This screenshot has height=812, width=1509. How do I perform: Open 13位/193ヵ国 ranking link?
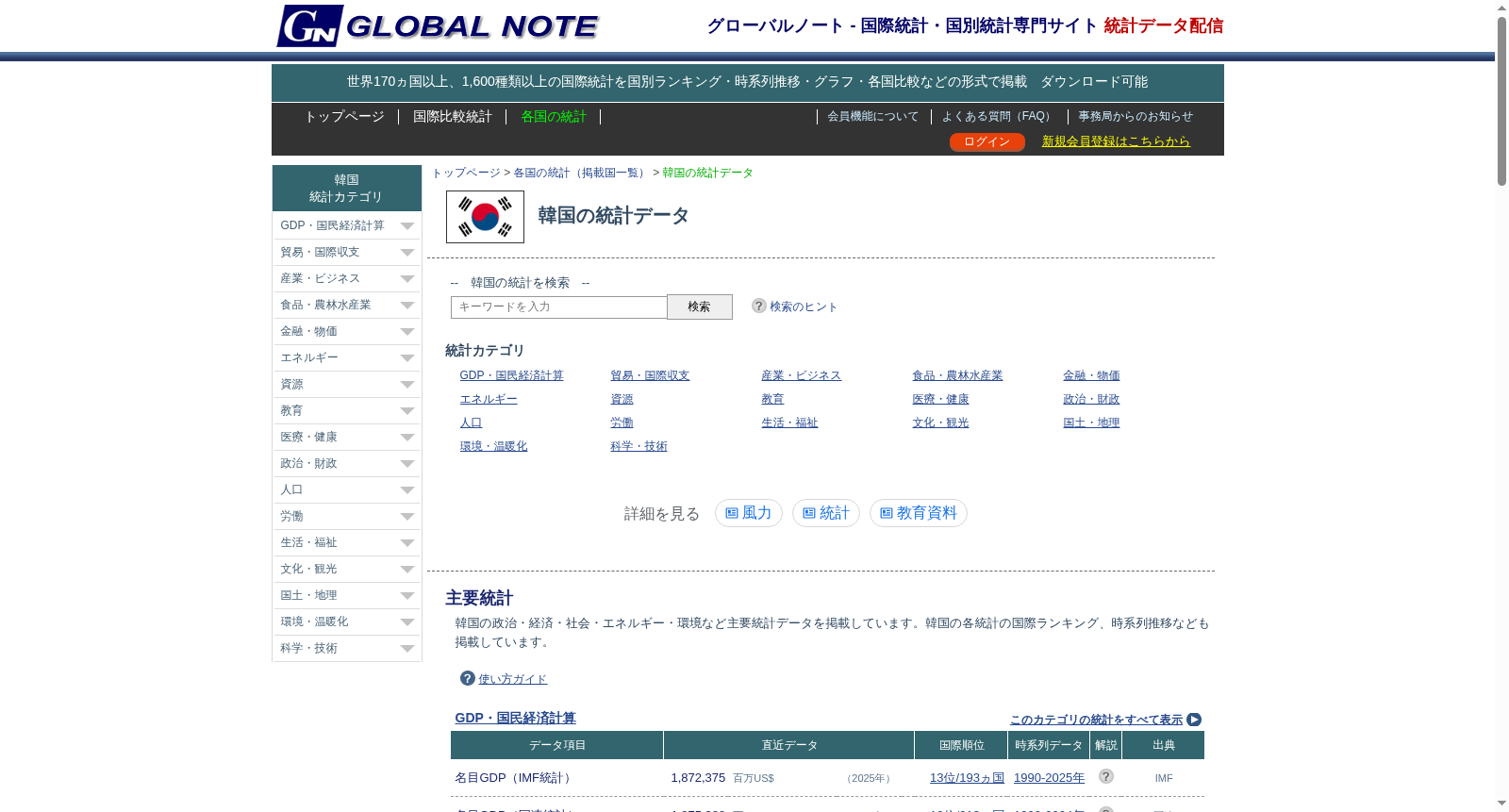coord(967,778)
